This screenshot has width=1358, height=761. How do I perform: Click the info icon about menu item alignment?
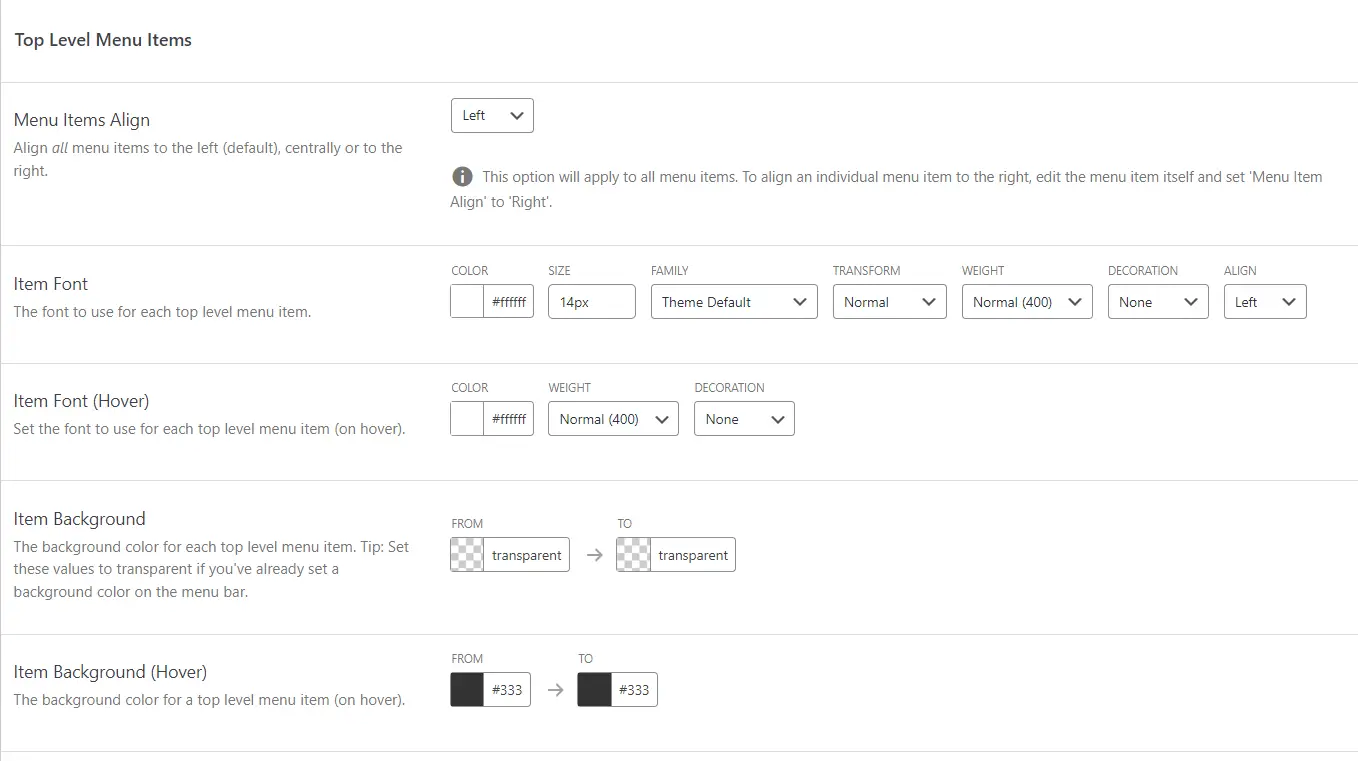tap(462, 176)
